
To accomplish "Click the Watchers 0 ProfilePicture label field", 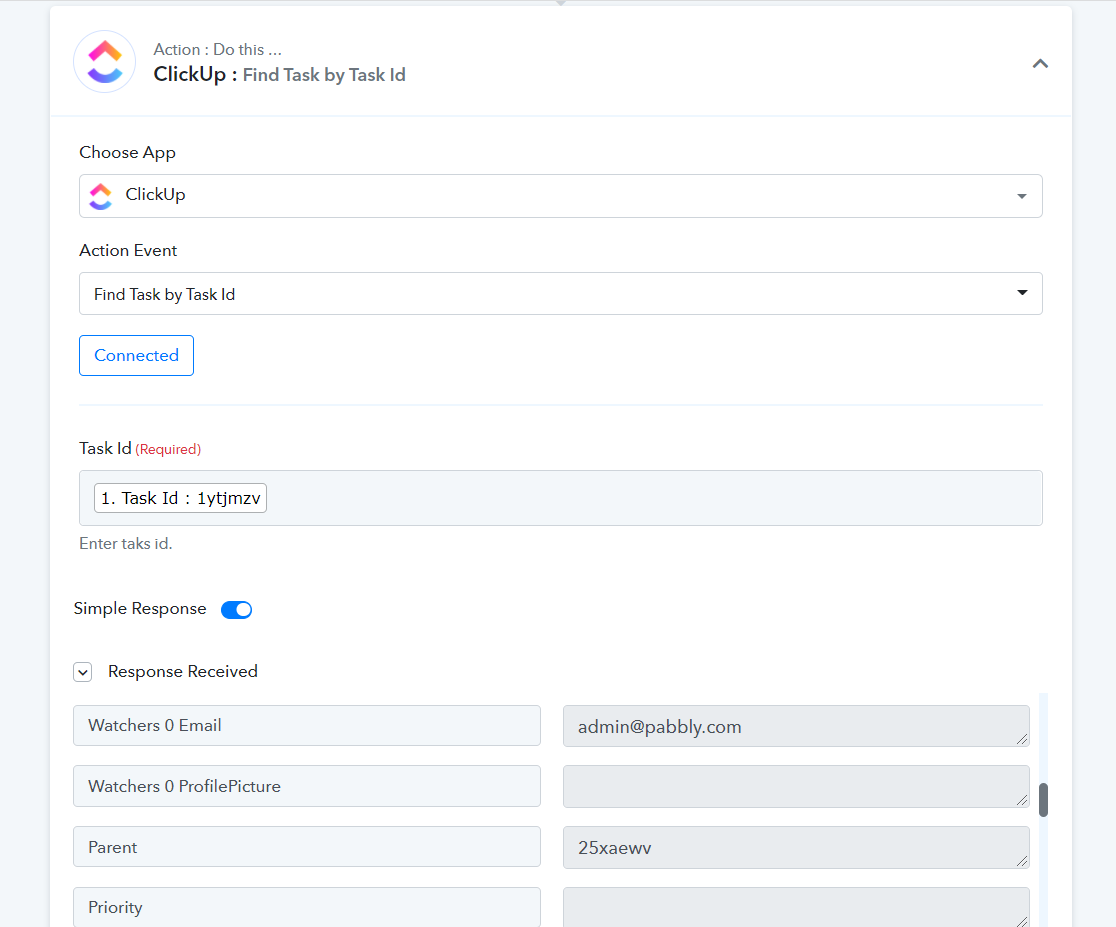I will click(x=307, y=786).
